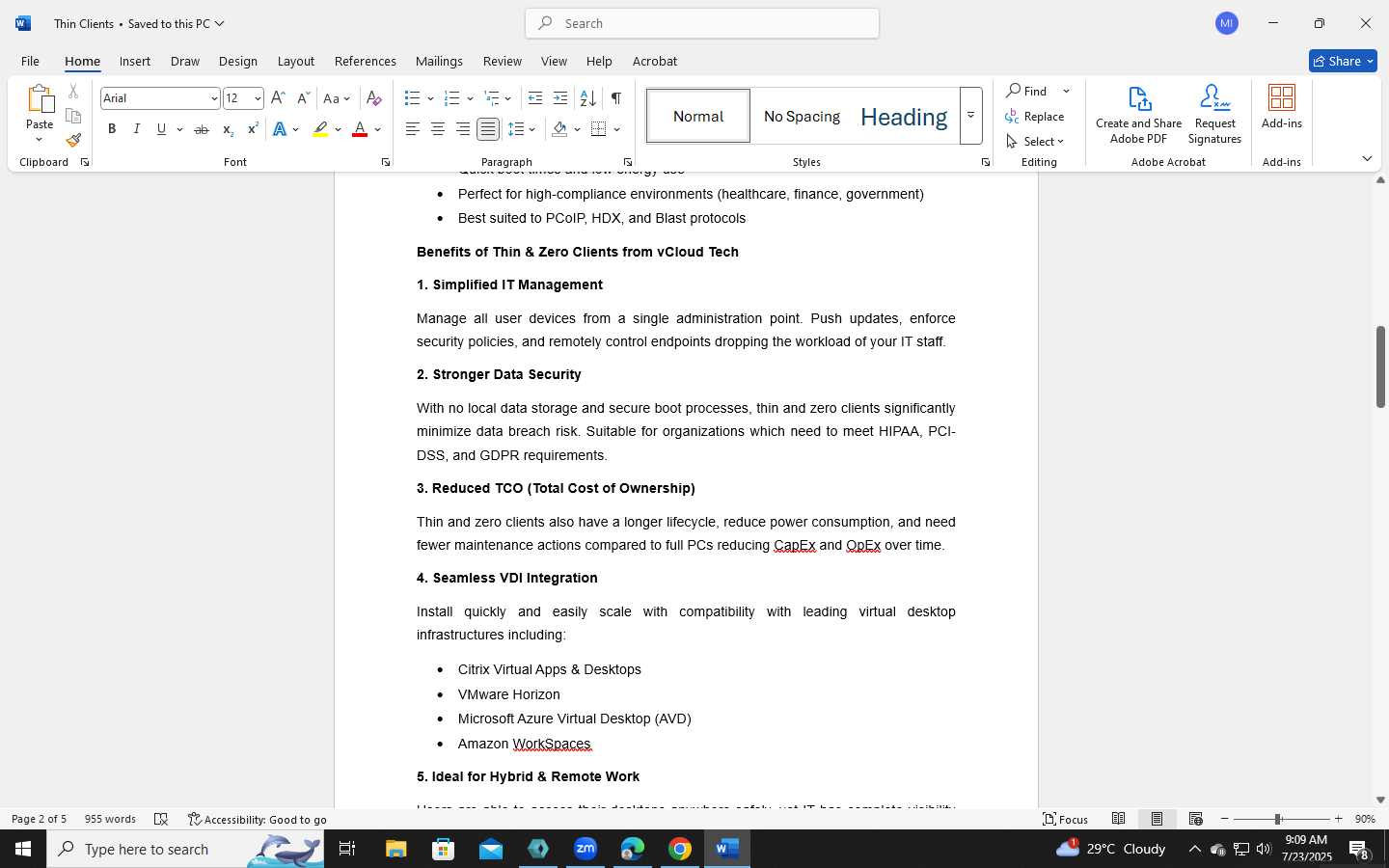Click Request Signatures icon
Viewport: 1389px width, 868px height.
click(x=1215, y=115)
